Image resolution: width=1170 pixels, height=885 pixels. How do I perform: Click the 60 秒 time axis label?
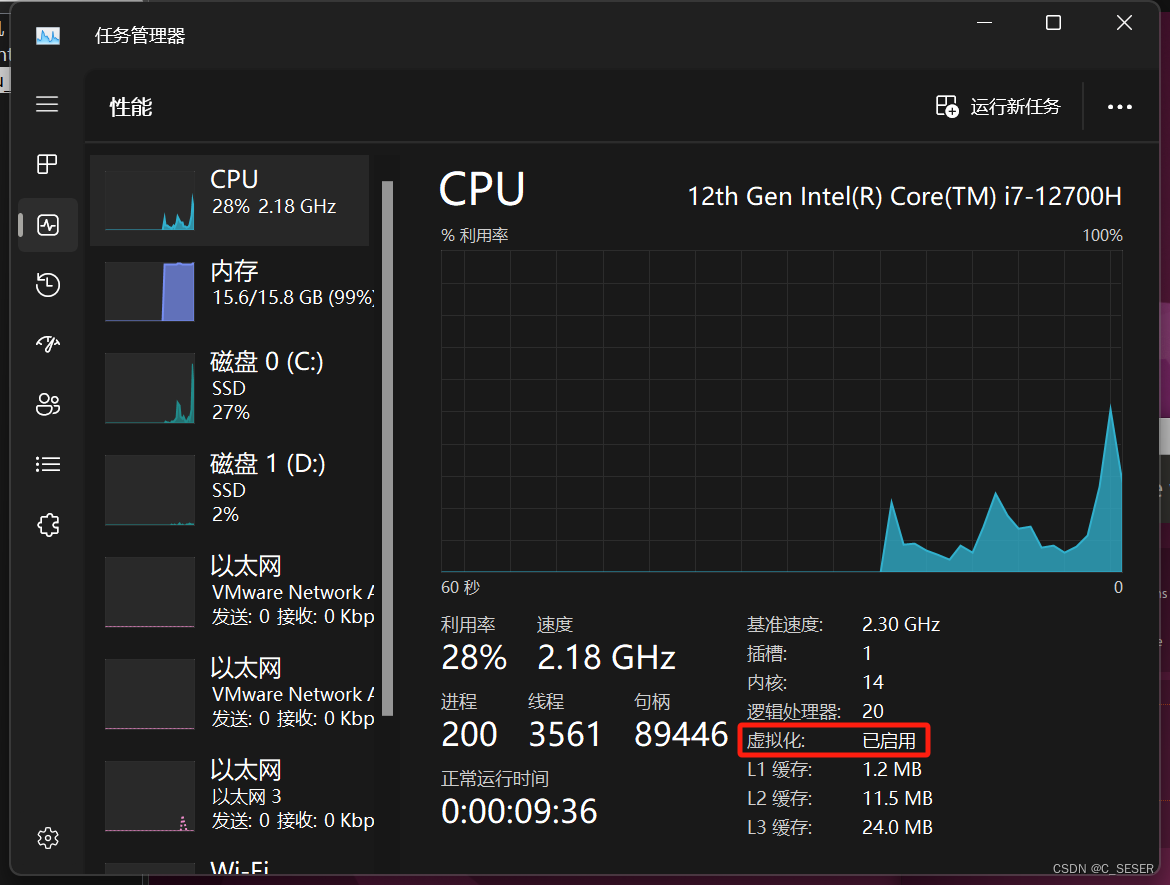460,587
